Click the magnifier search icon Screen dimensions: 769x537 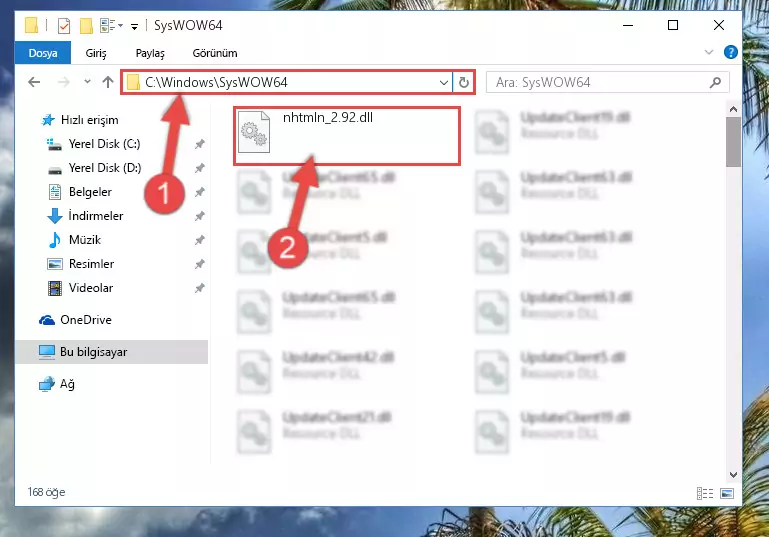(715, 82)
